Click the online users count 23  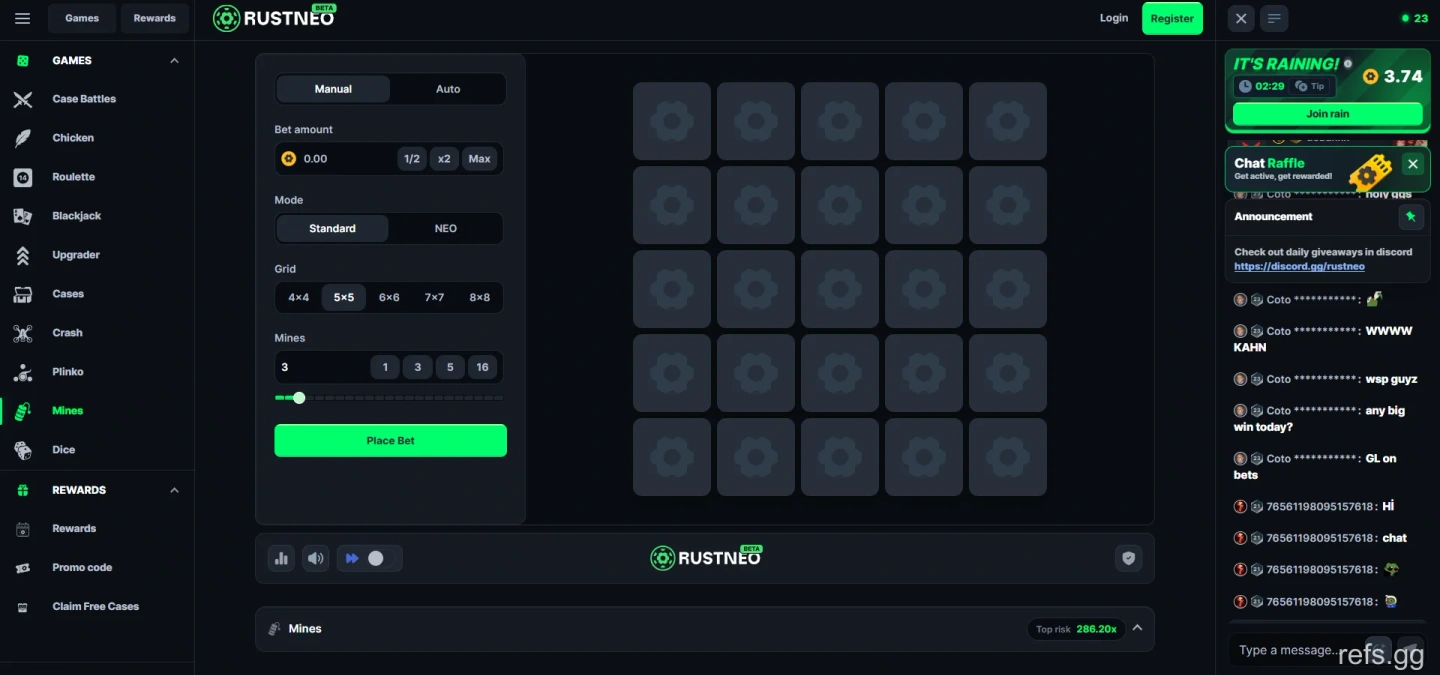(x=1415, y=18)
